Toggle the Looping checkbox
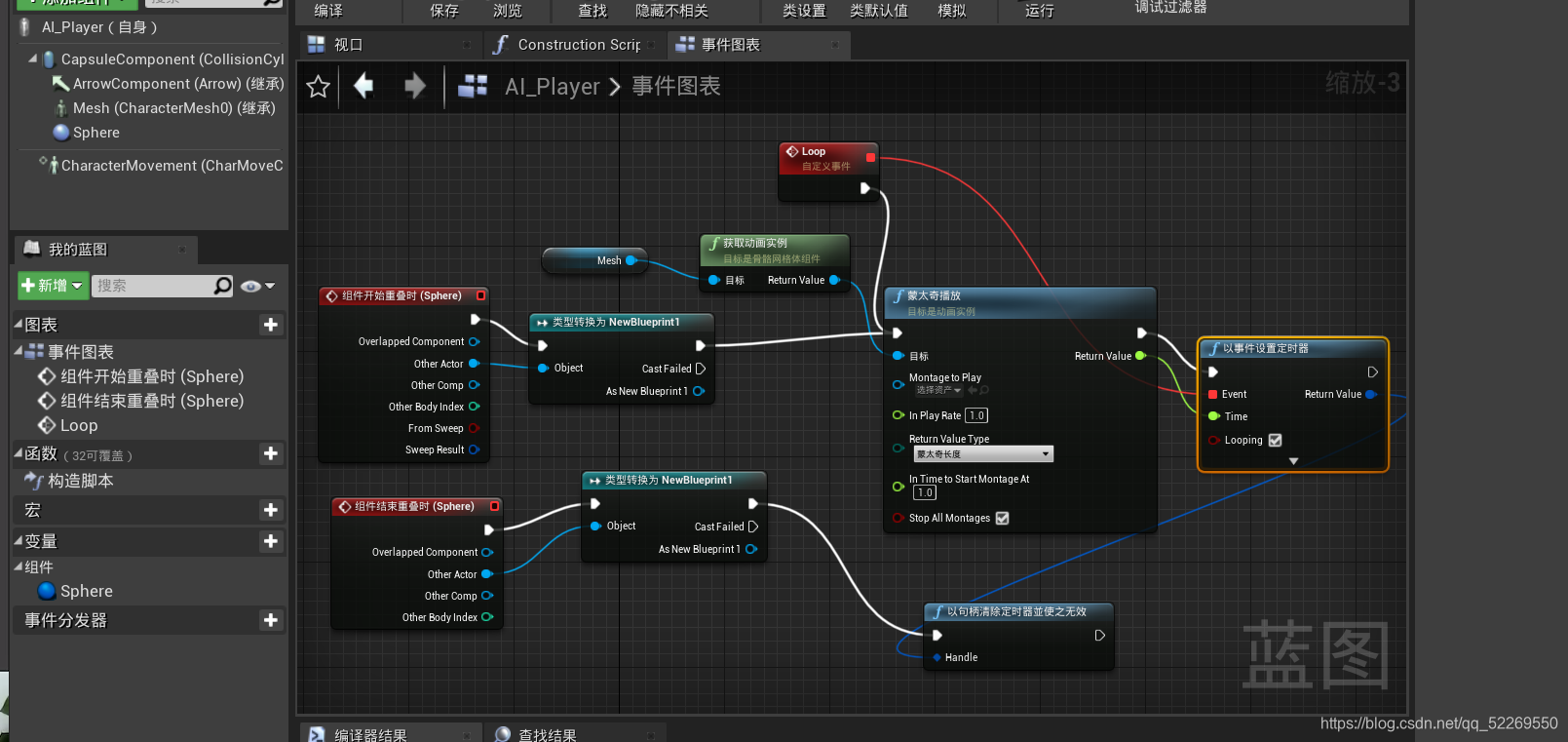 pyautogui.click(x=1275, y=440)
